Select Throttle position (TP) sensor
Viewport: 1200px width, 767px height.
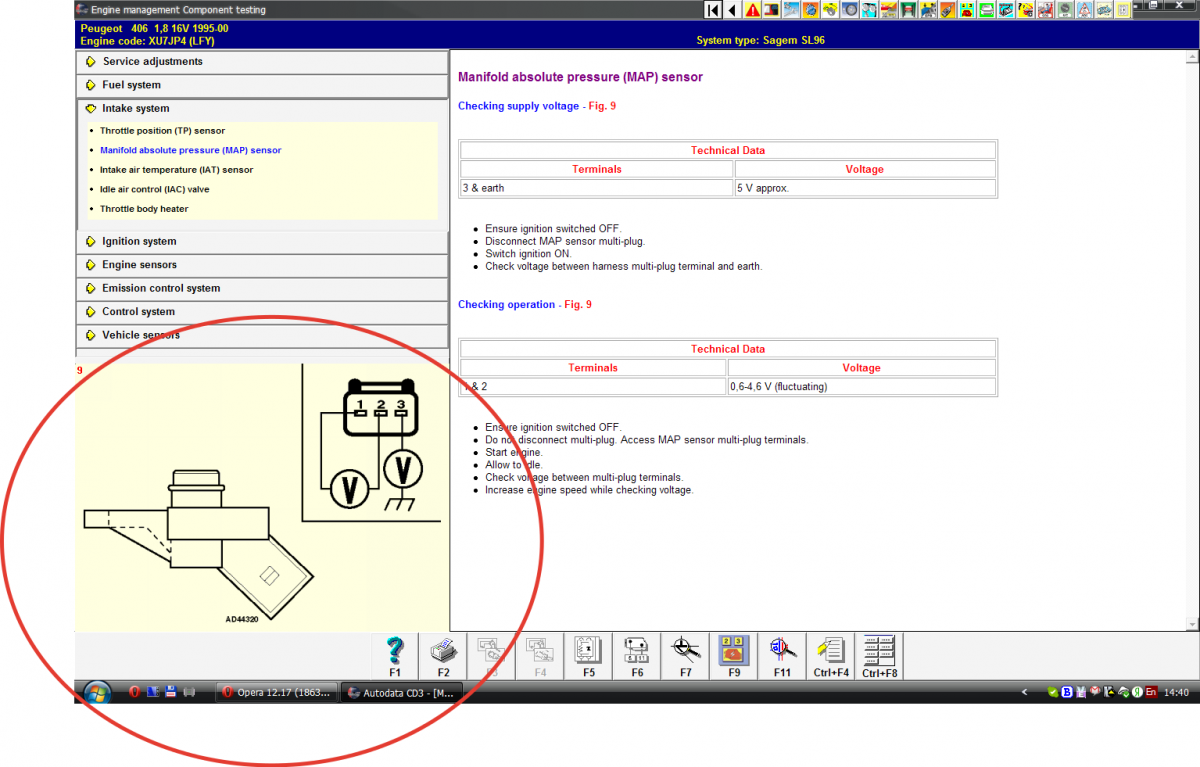[162, 131]
